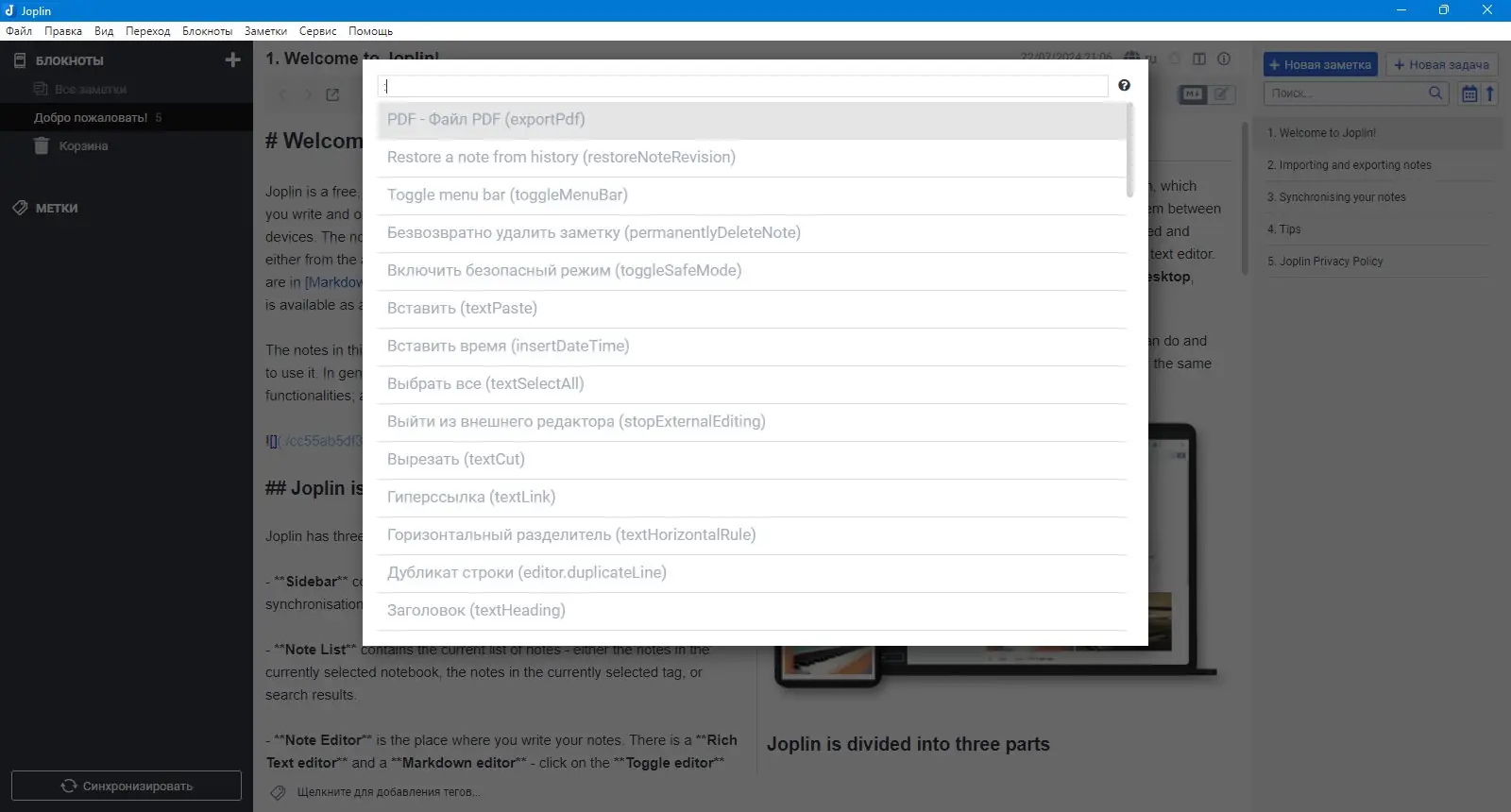Reverse sort order with the arrow icon
Viewport: 1511px width, 812px height.
click(1490, 93)
